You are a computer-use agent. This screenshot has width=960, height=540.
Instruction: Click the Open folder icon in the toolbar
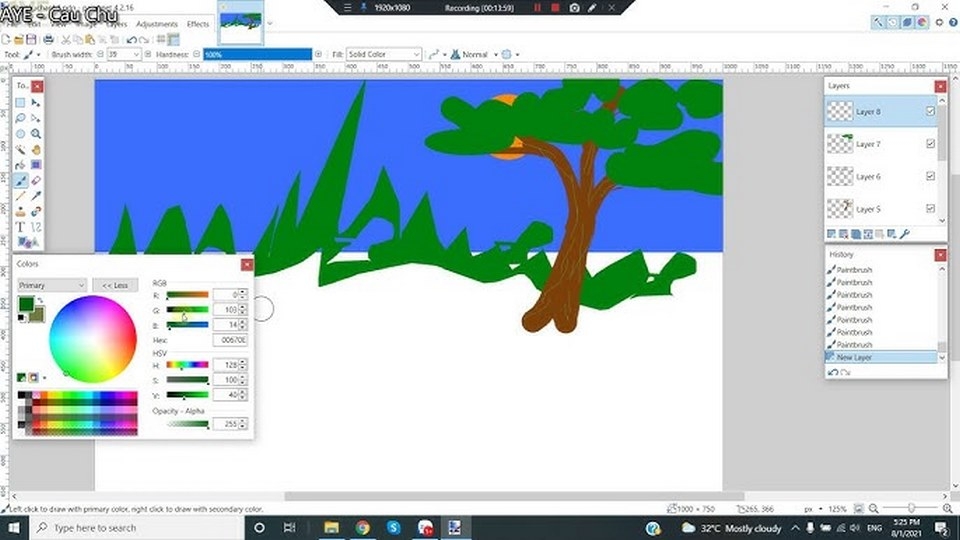point(18,40)
